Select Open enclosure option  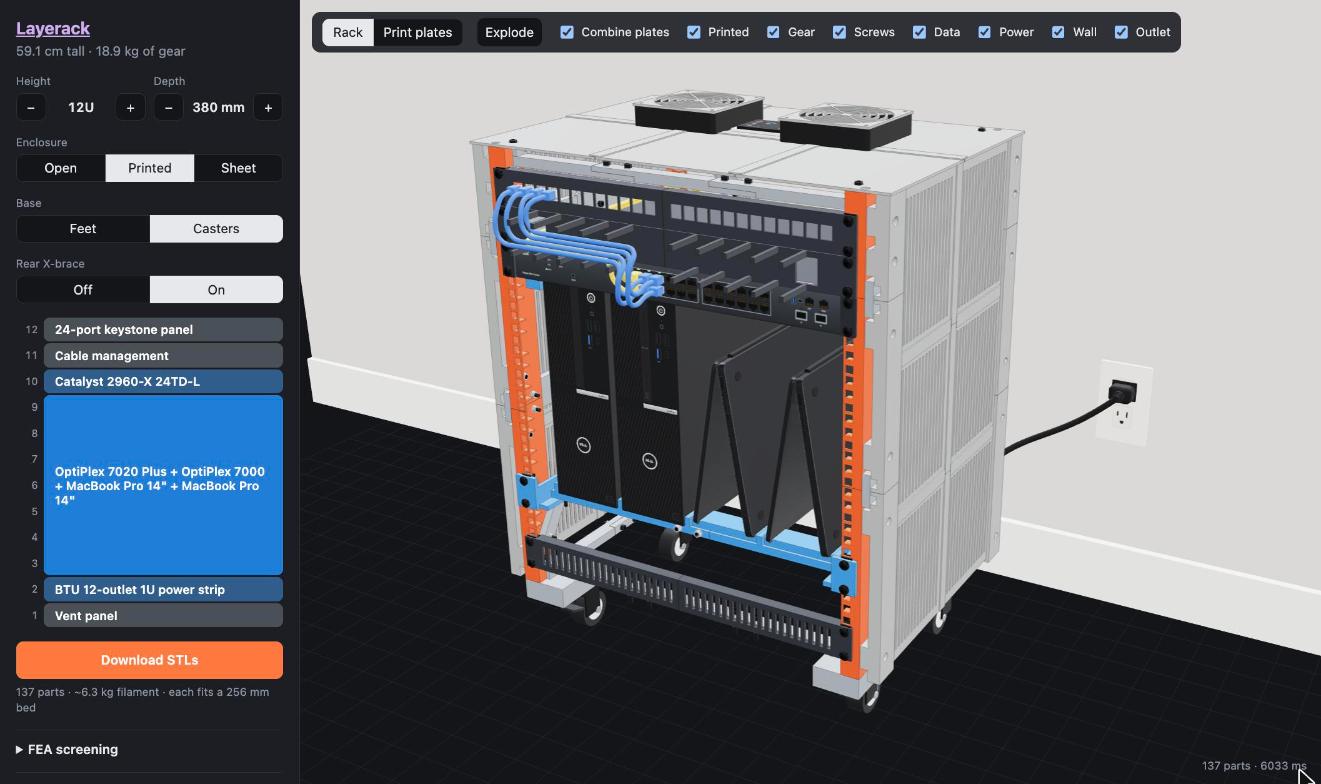[x=61, y=168]
